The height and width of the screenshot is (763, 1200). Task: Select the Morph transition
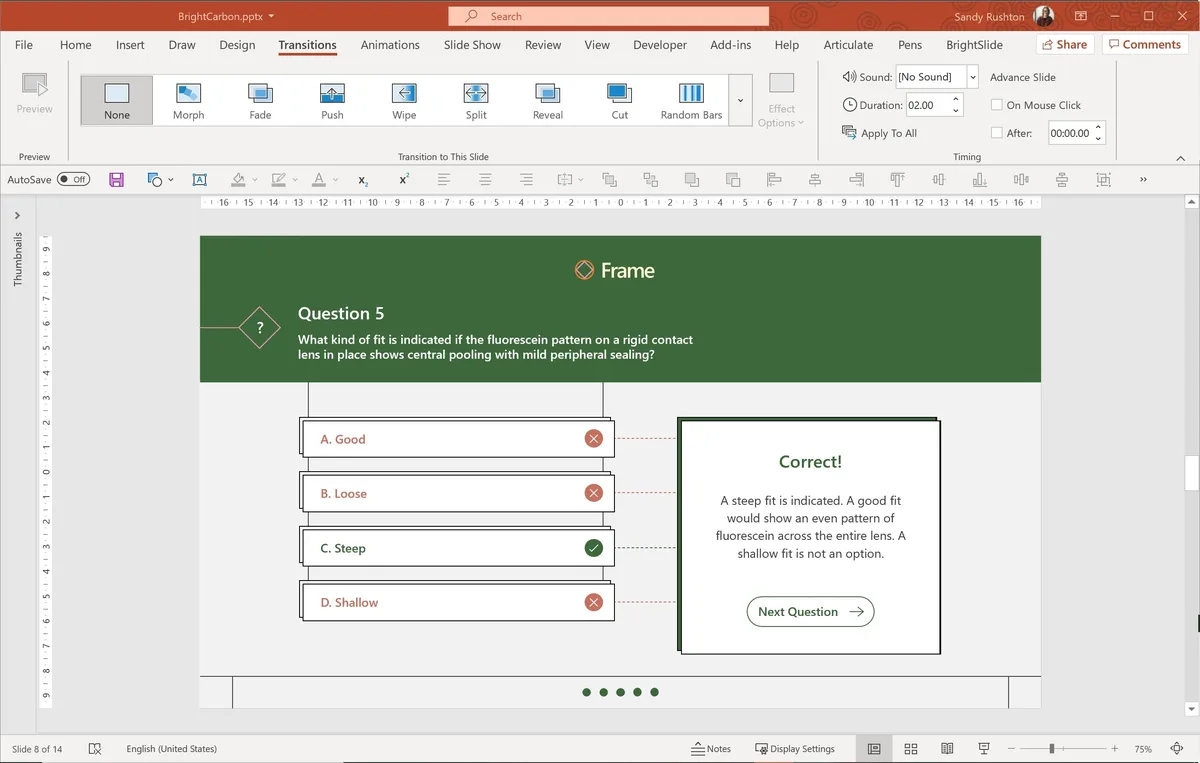[x=188, y=100]
